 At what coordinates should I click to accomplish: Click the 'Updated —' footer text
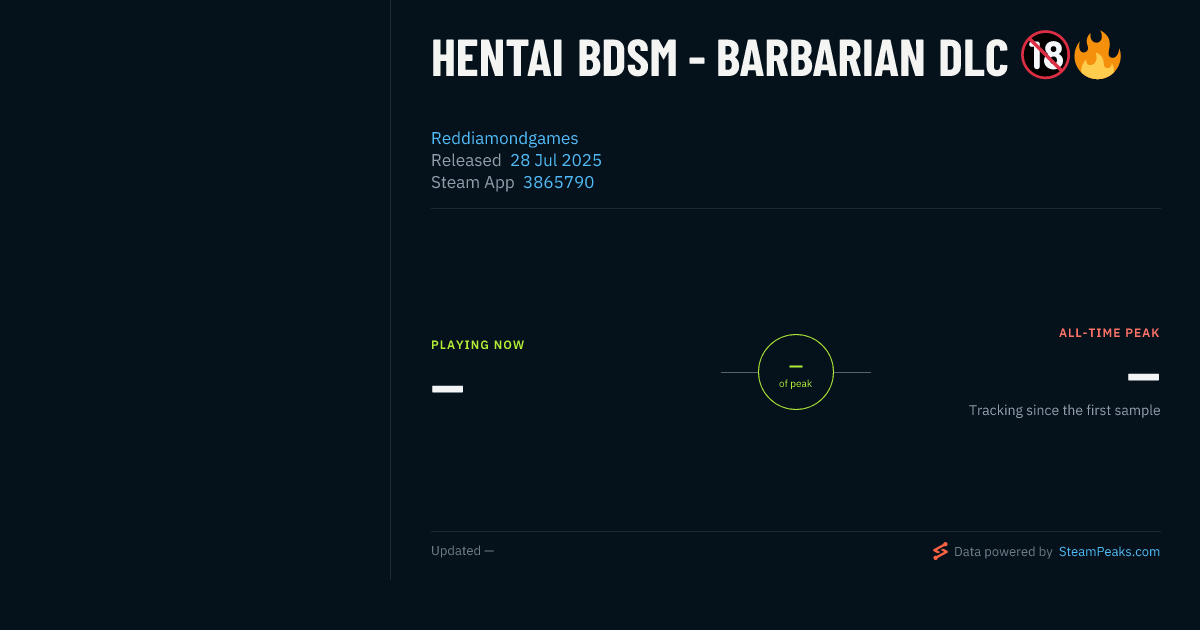coord(462,551)
